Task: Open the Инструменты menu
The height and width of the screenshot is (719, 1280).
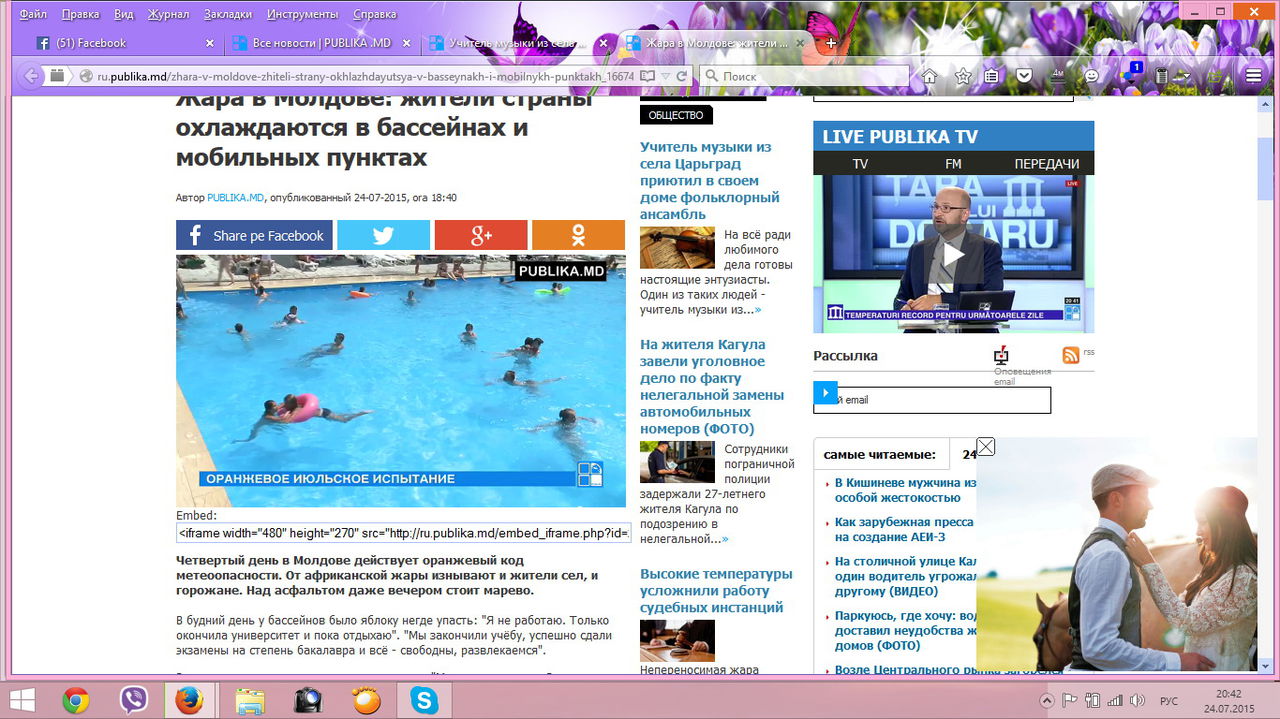Action: point(302,15)
